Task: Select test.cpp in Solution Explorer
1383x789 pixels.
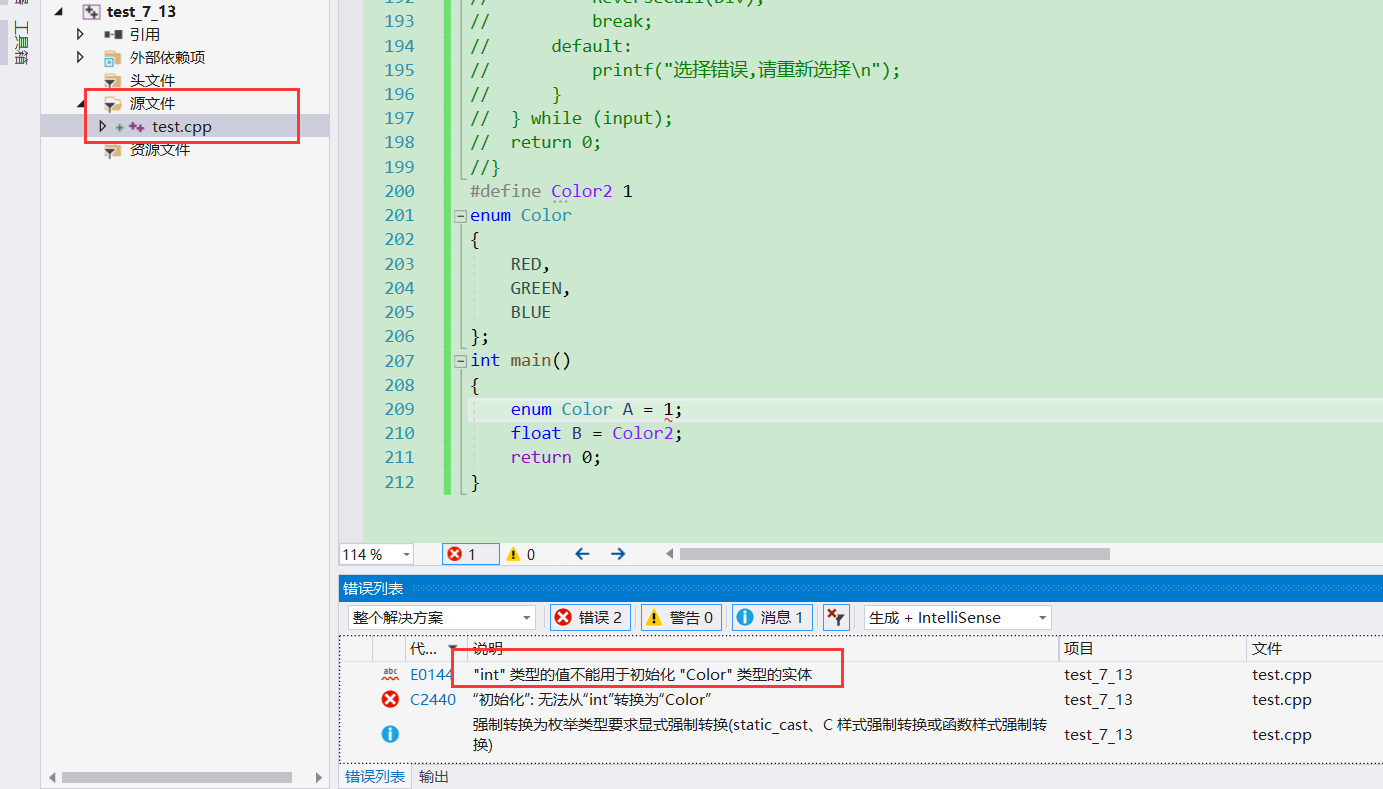Action: 181,127
